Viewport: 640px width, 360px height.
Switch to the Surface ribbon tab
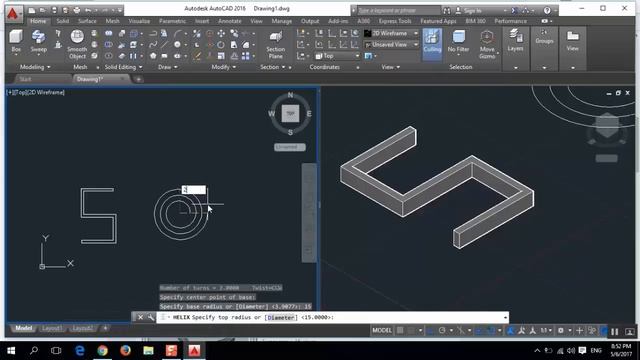point(87,21)
